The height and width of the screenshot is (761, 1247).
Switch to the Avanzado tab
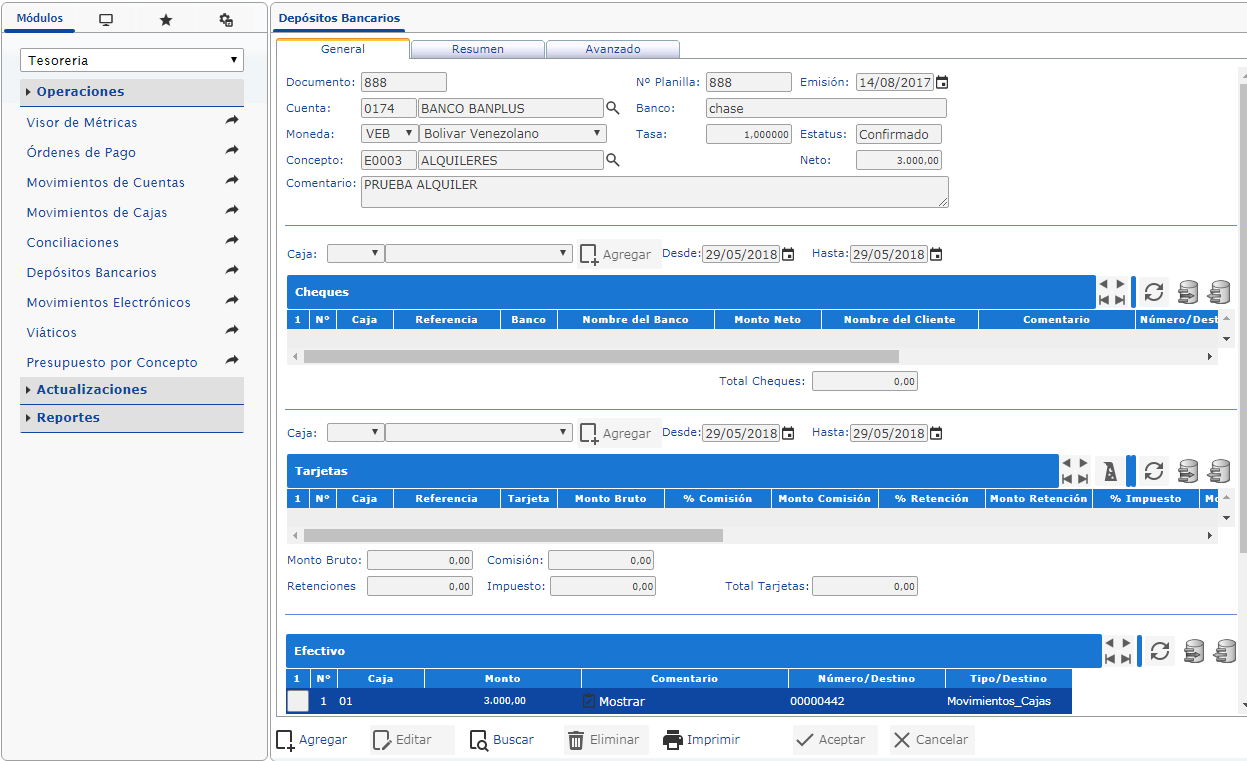coord(613,48)
